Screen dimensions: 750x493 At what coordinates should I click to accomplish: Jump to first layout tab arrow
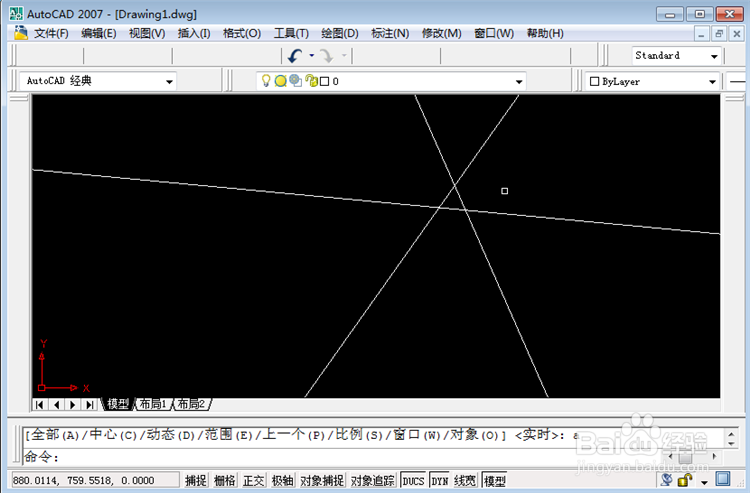click(x=40, y=405)
